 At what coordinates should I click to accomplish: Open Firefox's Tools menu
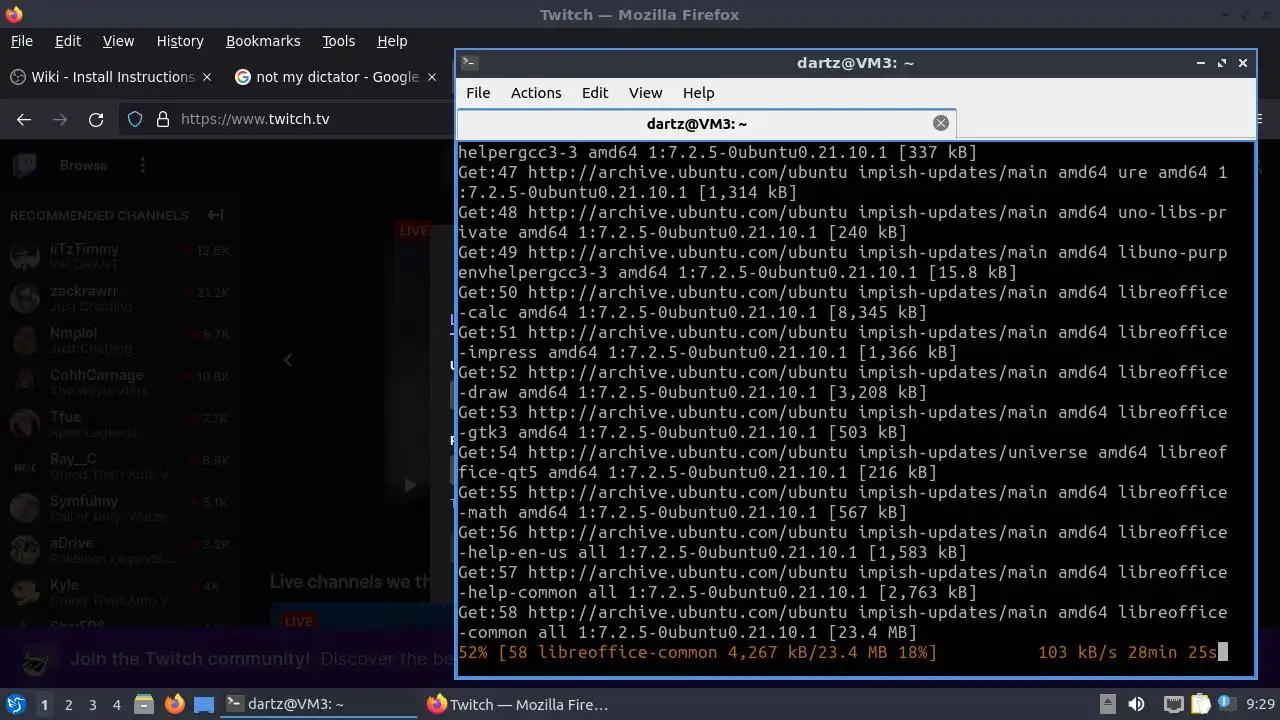338,41
